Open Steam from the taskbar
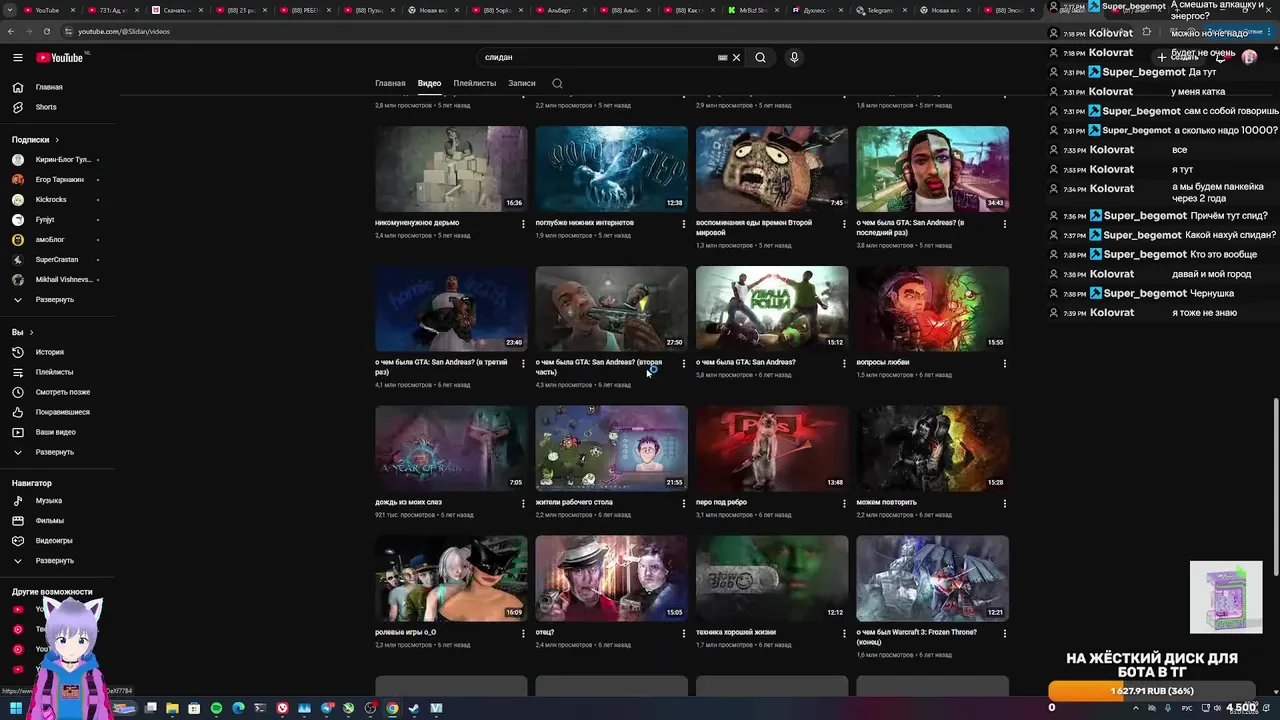 click(x=414, y=708)
